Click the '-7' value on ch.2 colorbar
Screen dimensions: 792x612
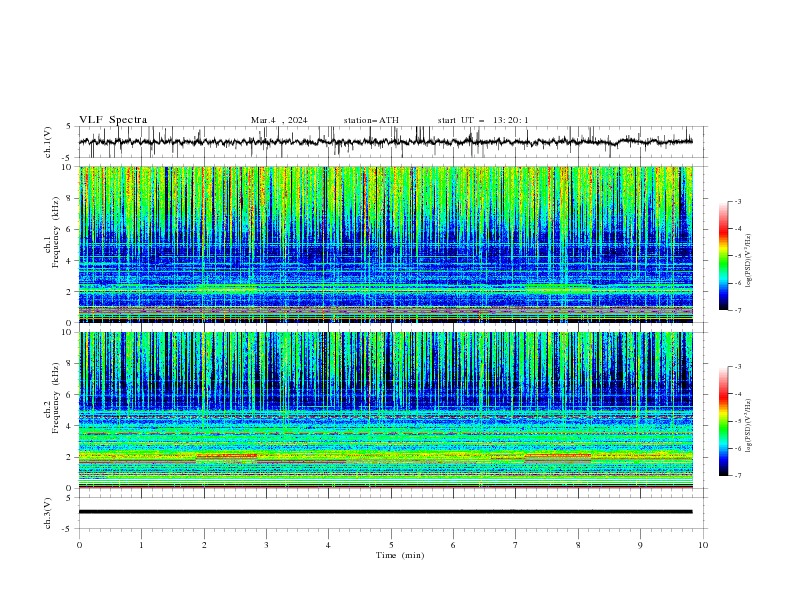pos(738,475)
